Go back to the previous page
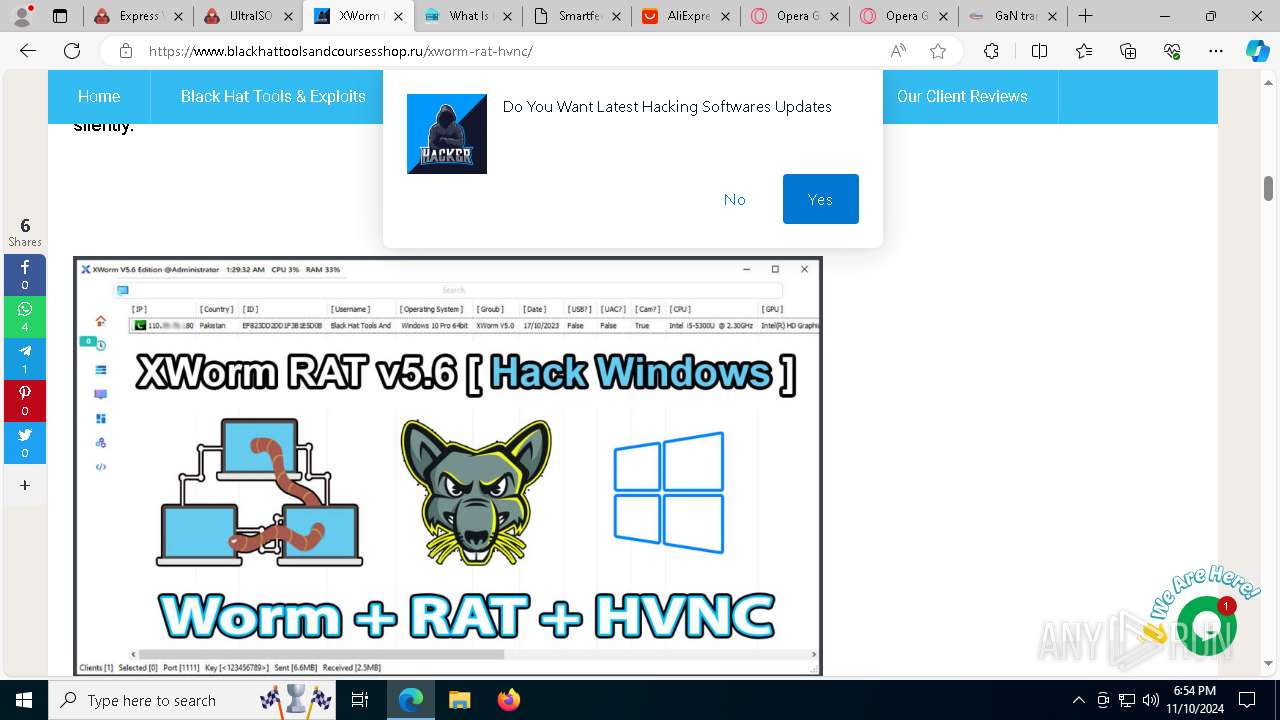The width and height of the screenshot is (1280, 720). (x=28, y=51)
